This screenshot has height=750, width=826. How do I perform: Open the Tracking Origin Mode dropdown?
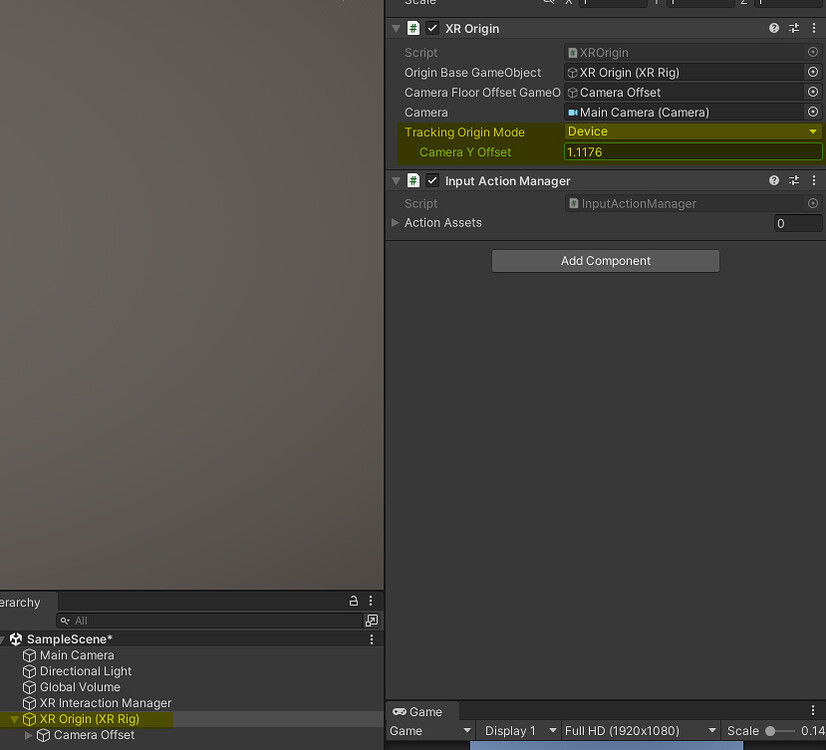tap(692, 131)
